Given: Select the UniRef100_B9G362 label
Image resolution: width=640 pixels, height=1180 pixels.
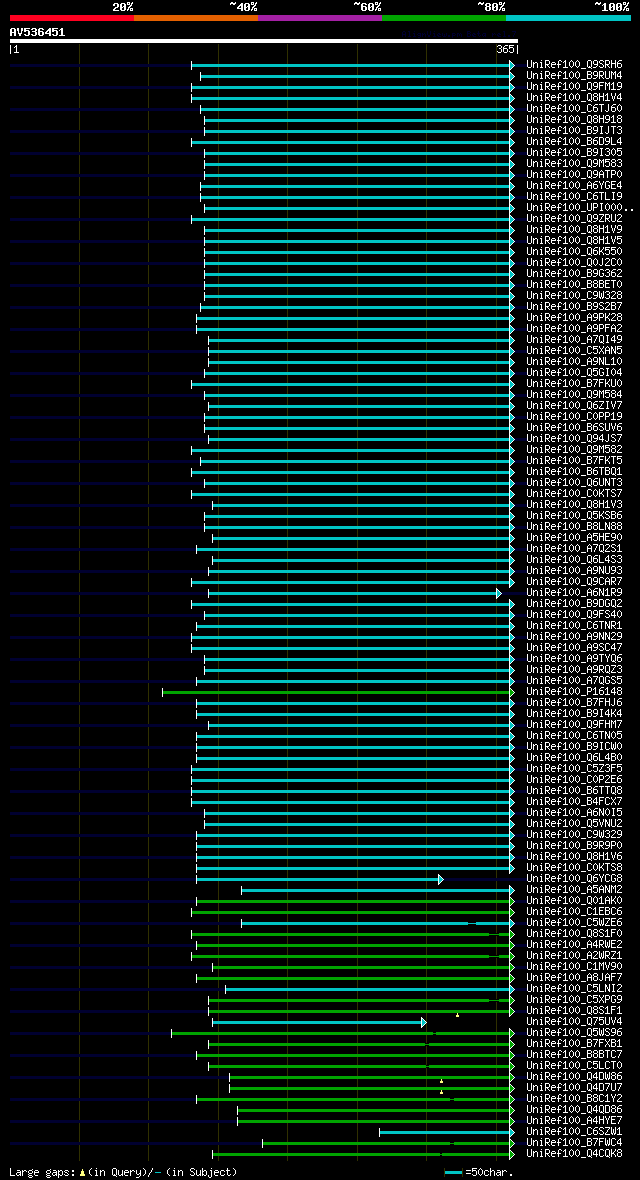Looking at the screenshot, I should tap(574, 274).
